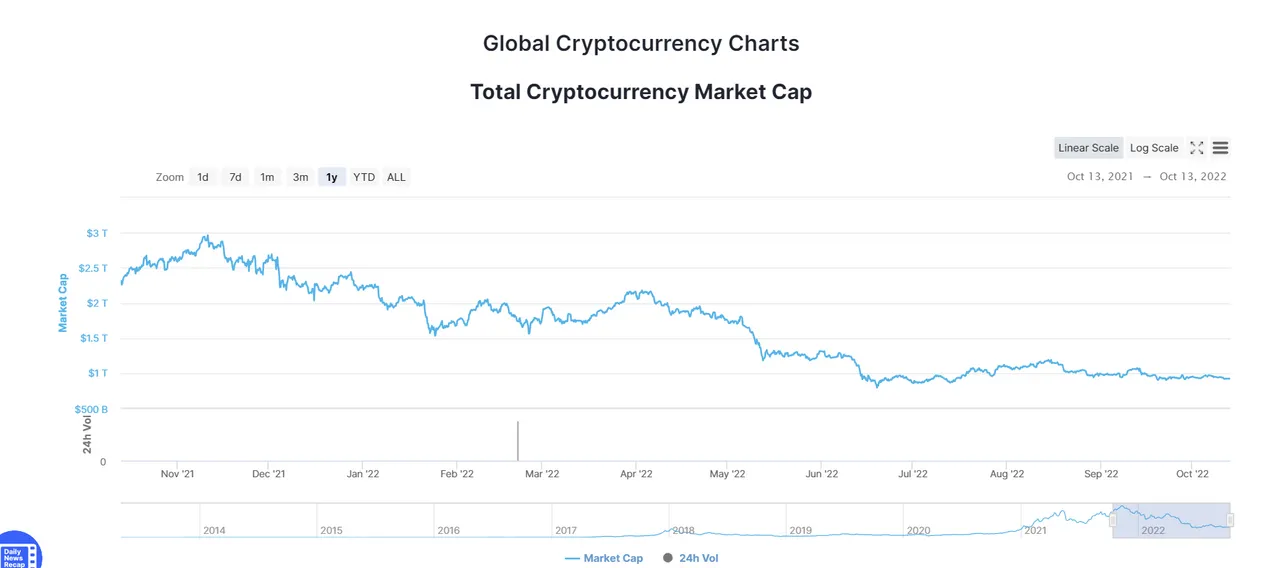The width and height of the screenshot is (1280, 568).
Task: Click the Oct 13, 2021 start date field
Action: [1100, 177]
